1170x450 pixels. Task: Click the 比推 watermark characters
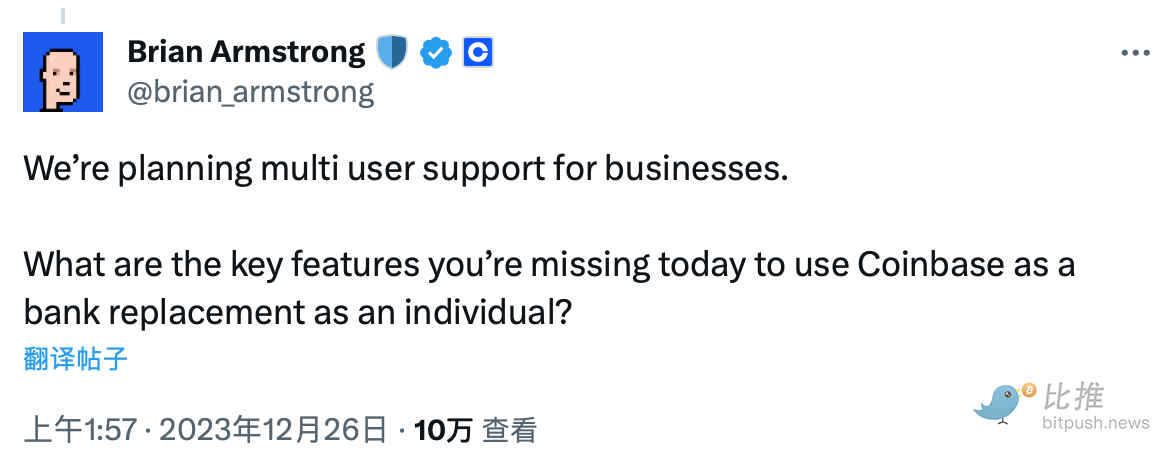[x=1074, y=397]
